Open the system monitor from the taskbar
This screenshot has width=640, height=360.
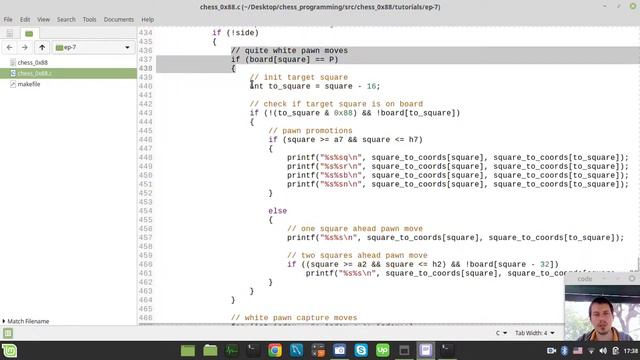click(x=232, y=351)
